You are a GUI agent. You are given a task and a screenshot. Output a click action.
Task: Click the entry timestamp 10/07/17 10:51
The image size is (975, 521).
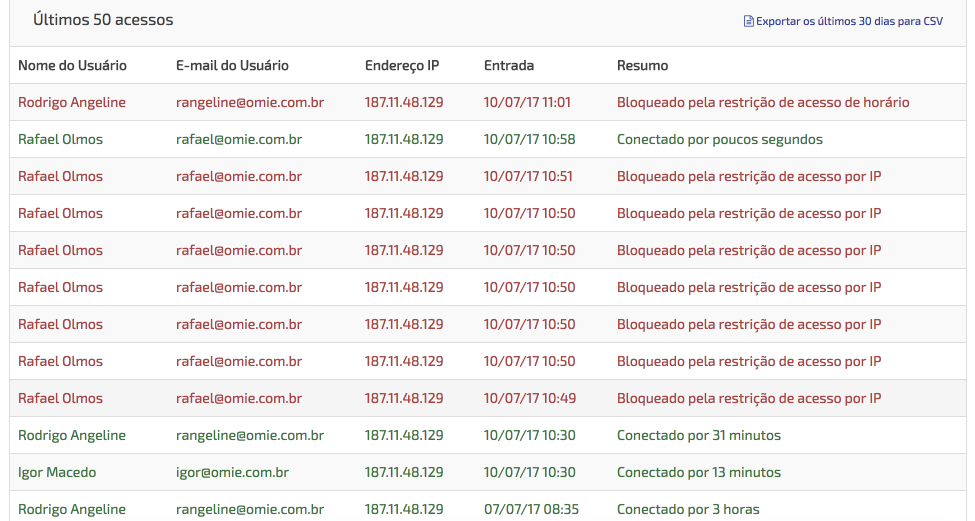pyautogui.click(x=528, y=176)
